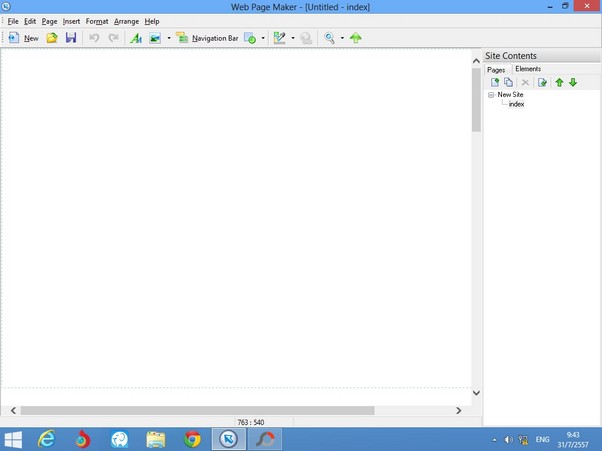The width and height of the screenshot is (602, 451).
Task: Open the Windows Start button
Action: (x=13, y=439)
